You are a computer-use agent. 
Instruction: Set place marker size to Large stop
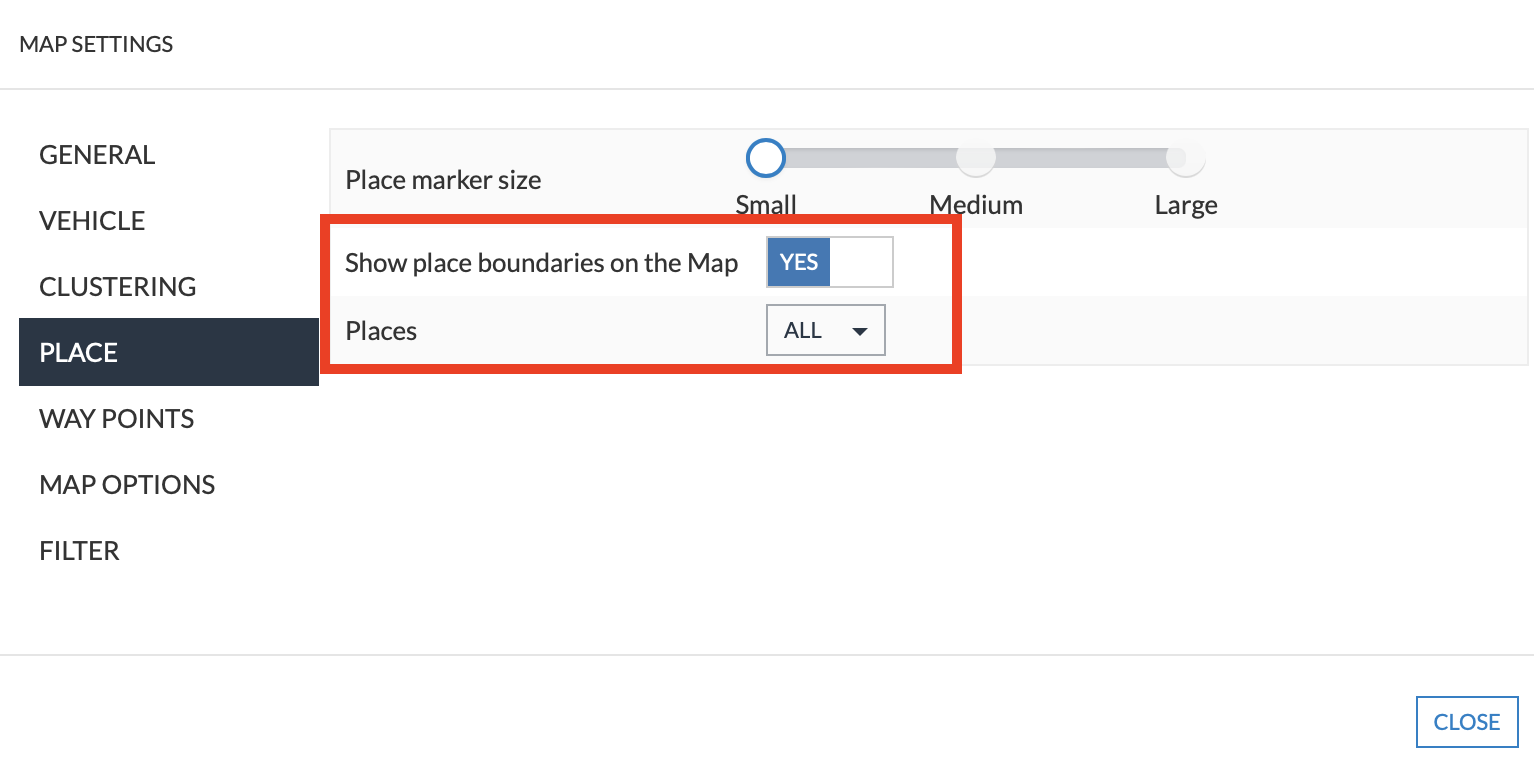[1186, 157]
